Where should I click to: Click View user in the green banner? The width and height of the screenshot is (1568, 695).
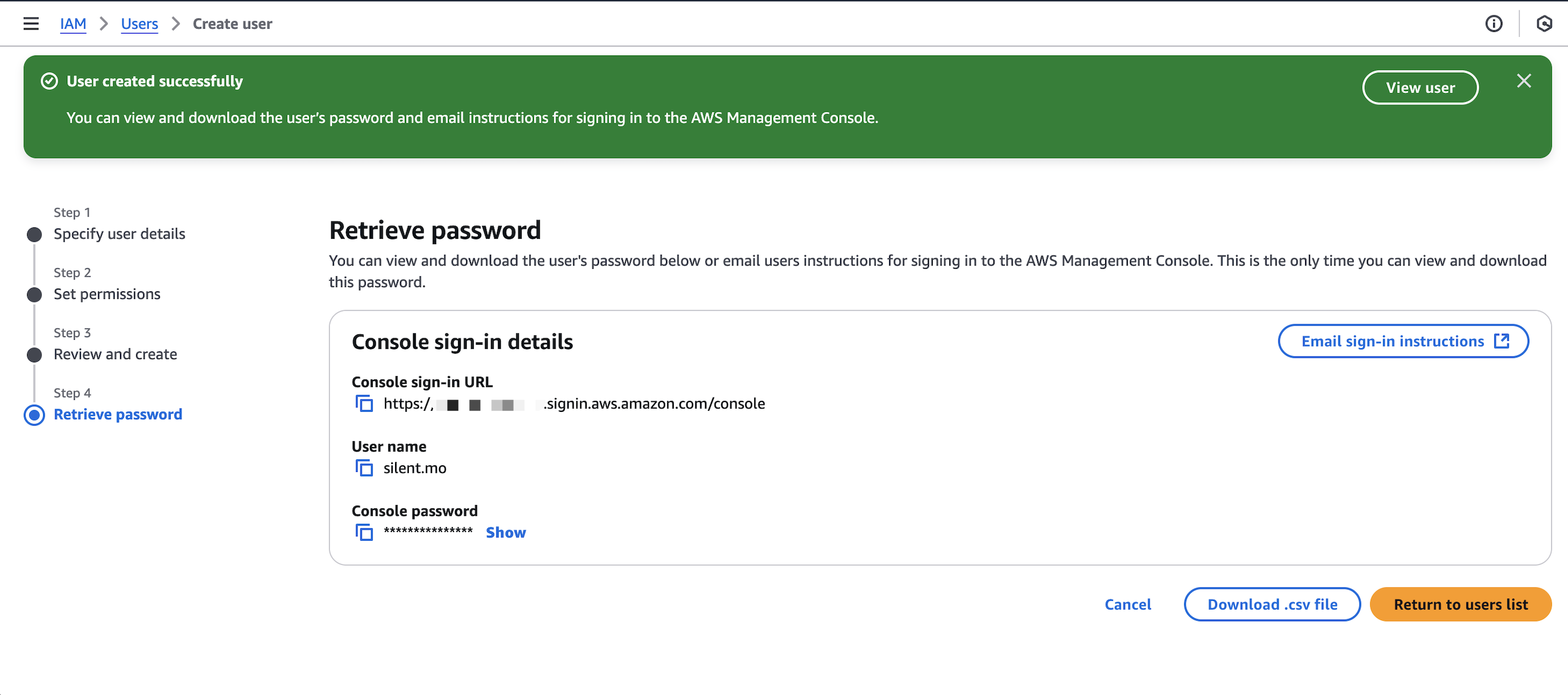pos(1420,87)
